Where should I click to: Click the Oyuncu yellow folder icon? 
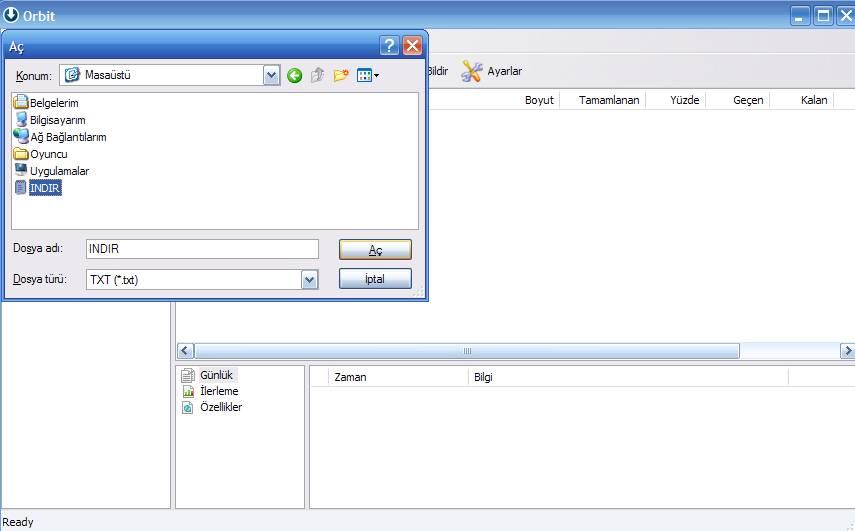click(x=21, y=153)
